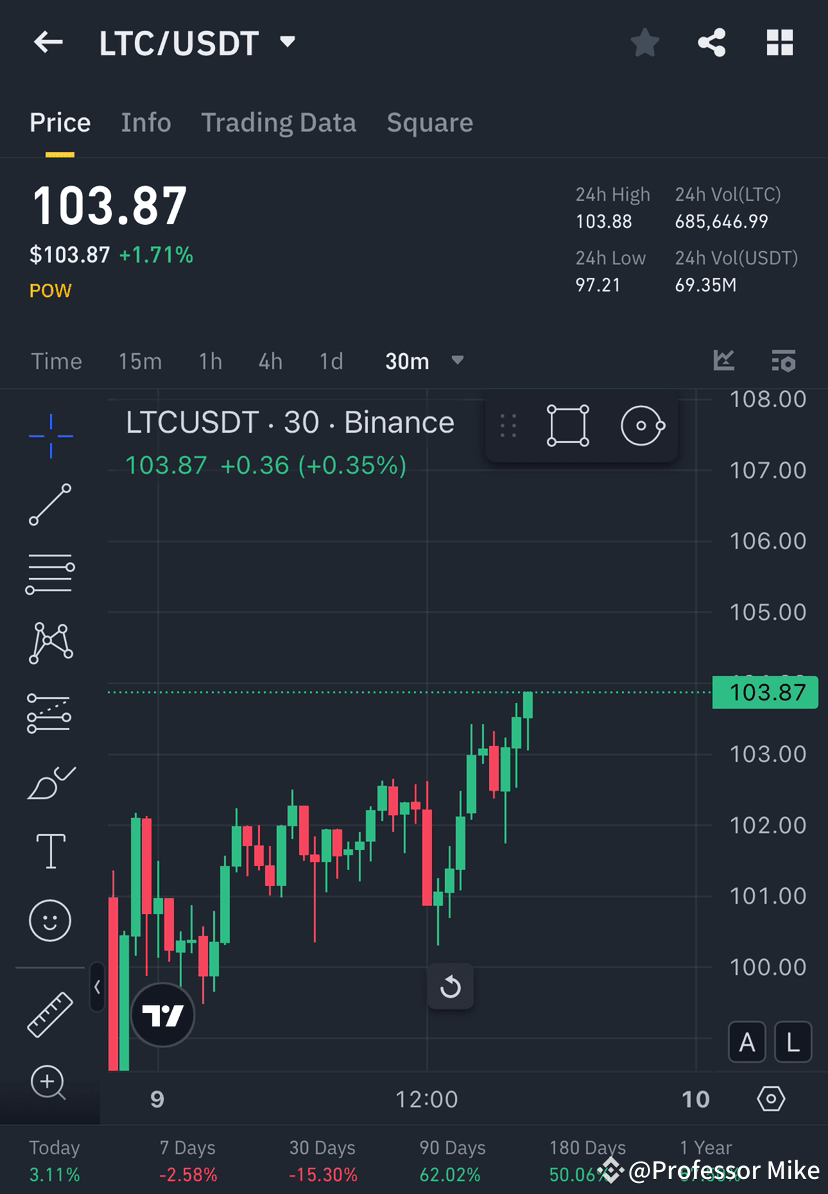
Task: Toggle LTC/USDT as a favorite star
Action: [x=644, y=42]
